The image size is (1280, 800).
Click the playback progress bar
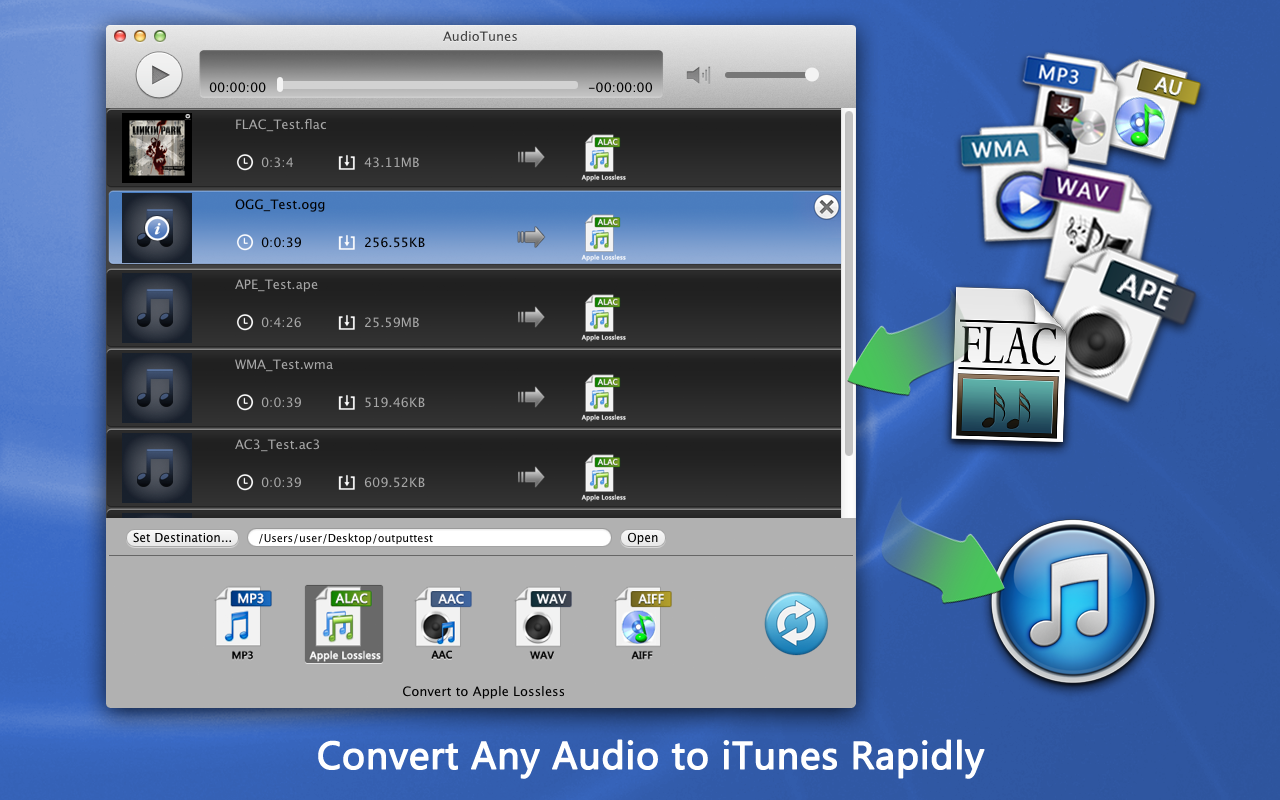pyautogui.click(x=428, y=85)
